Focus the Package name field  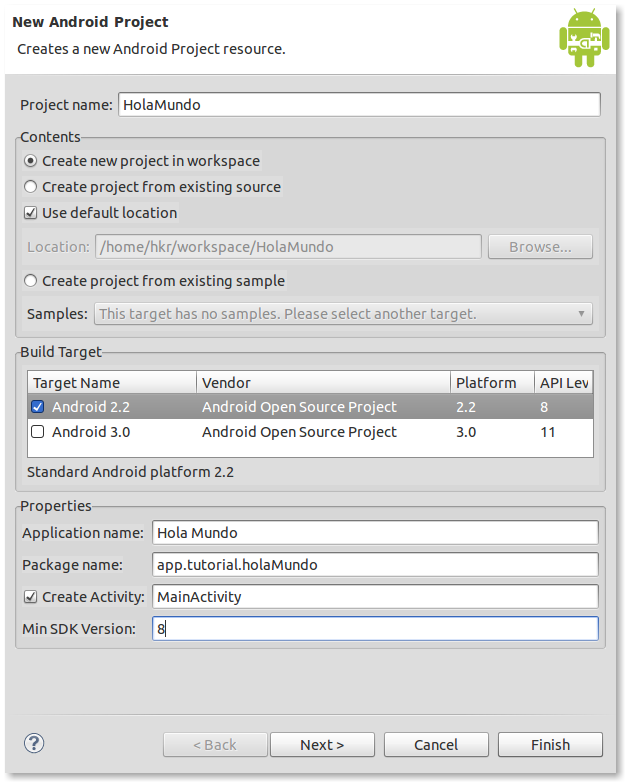click(375, 565)
